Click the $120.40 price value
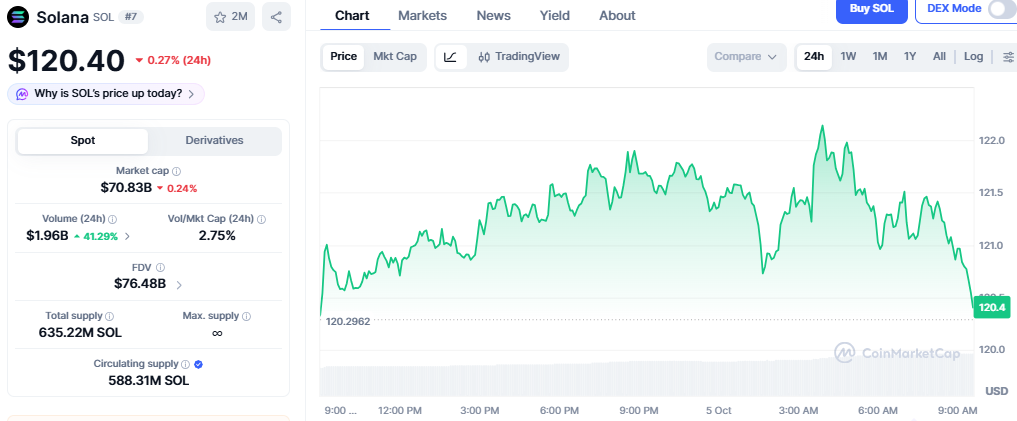 tap(66, 61)
